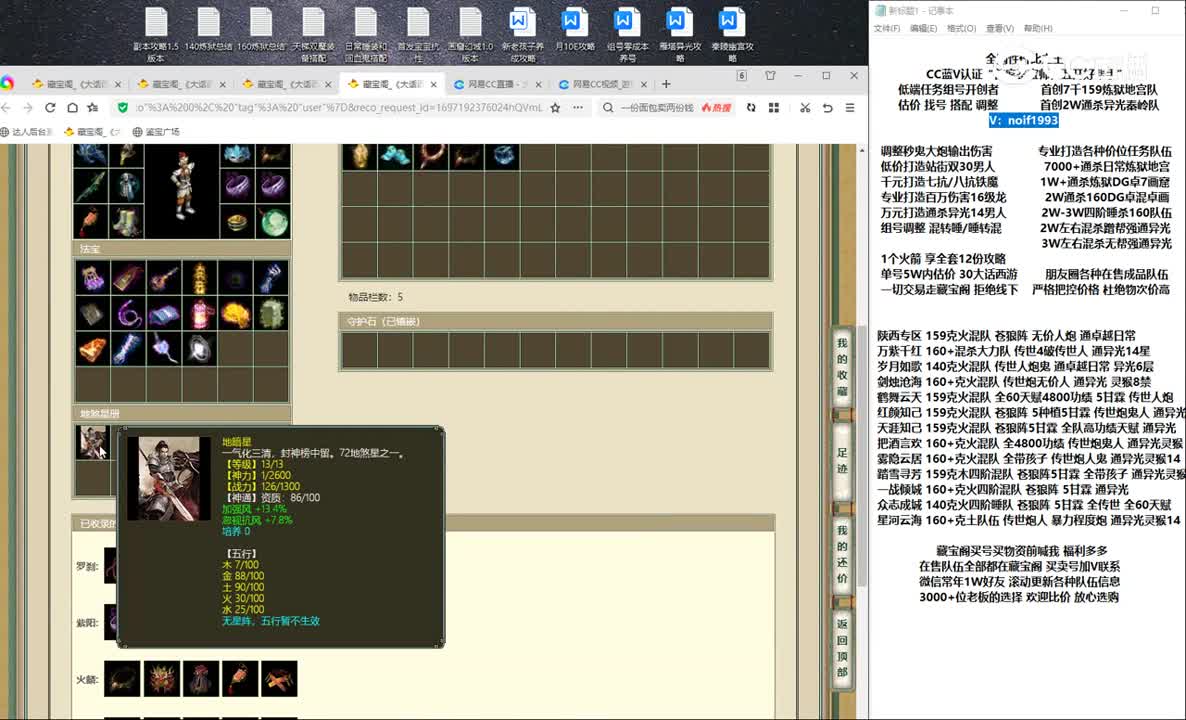Select the pipa lute item in 法宝 grid
Image resolution: width=1186 pixels, height=720 pixels.
coord(163,278)
